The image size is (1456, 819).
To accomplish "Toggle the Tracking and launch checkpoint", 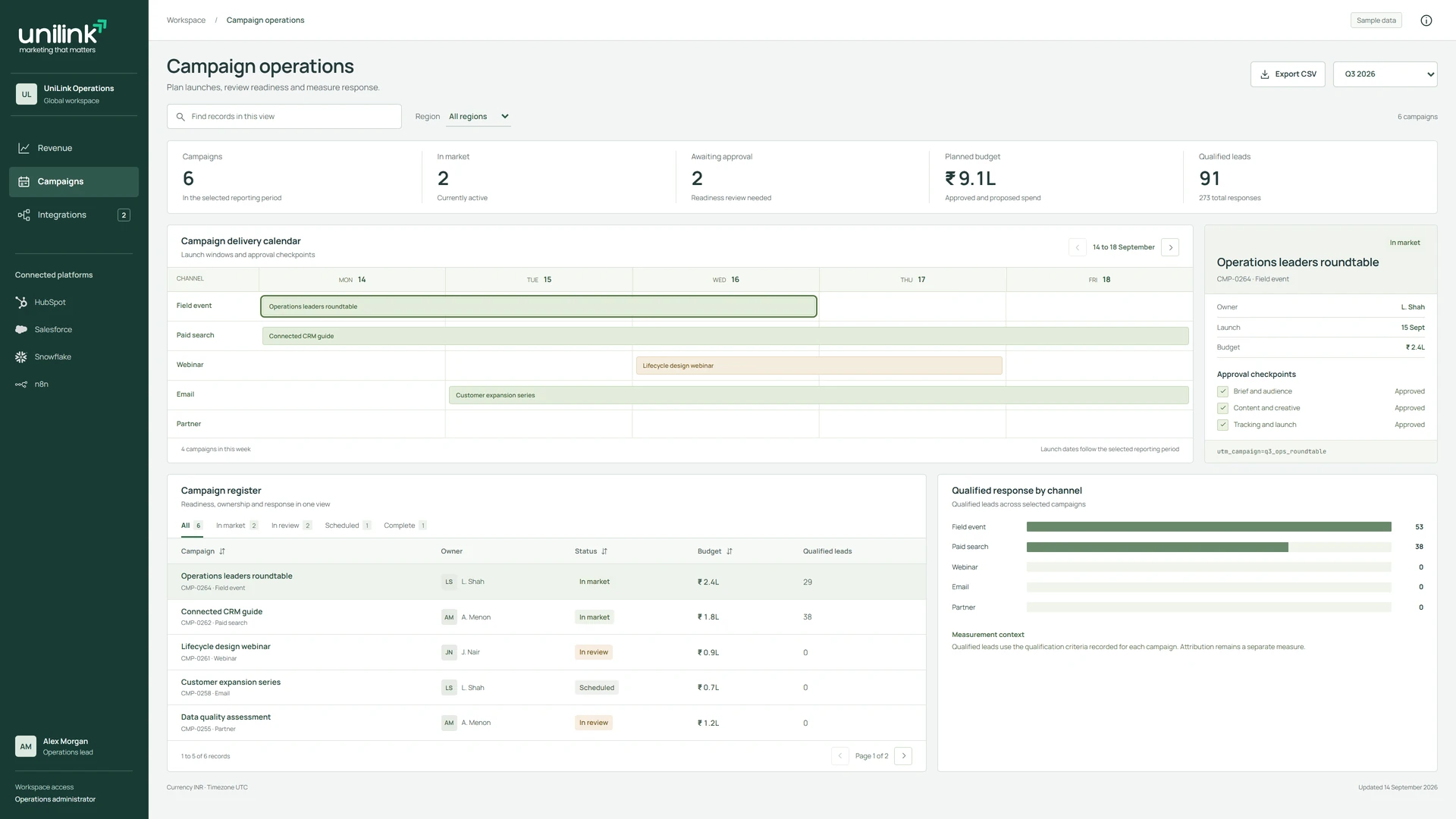I will pos(1222,425).
